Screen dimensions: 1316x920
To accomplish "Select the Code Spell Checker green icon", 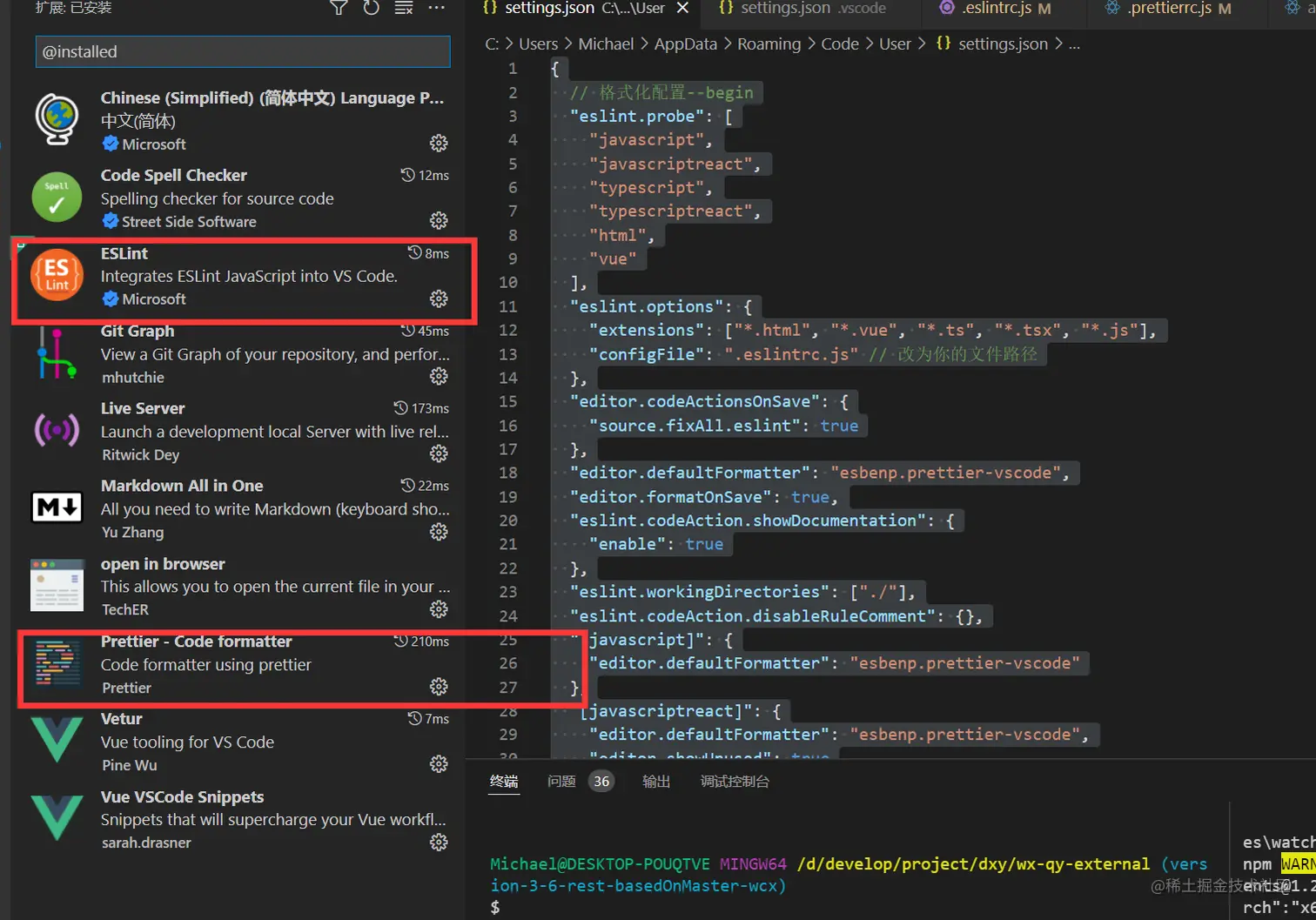I will pyautogui.click(x=57, y=197).
